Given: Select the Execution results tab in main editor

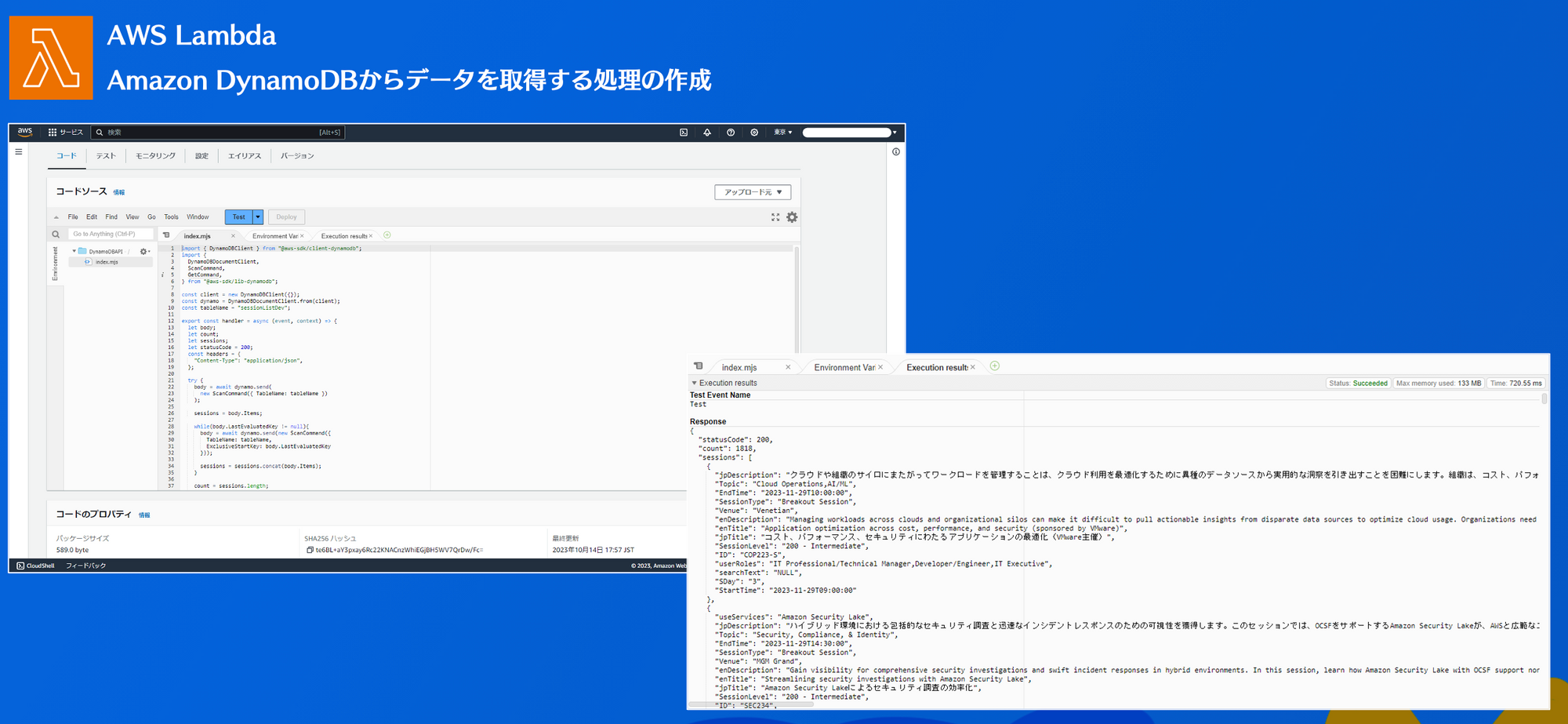Looking at the screenshot, I should pyautogui.click(x=343, y=236).
